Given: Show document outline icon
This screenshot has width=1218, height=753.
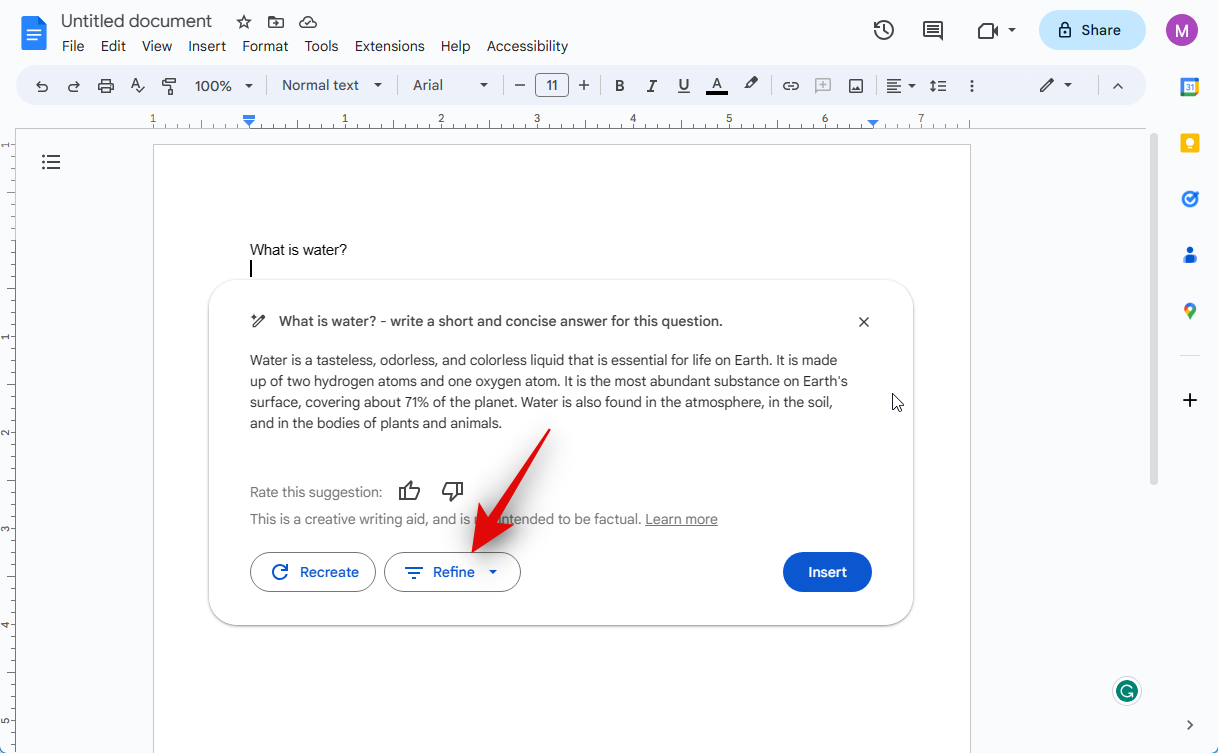Looking at the screenshot, I should click(51, 162).
